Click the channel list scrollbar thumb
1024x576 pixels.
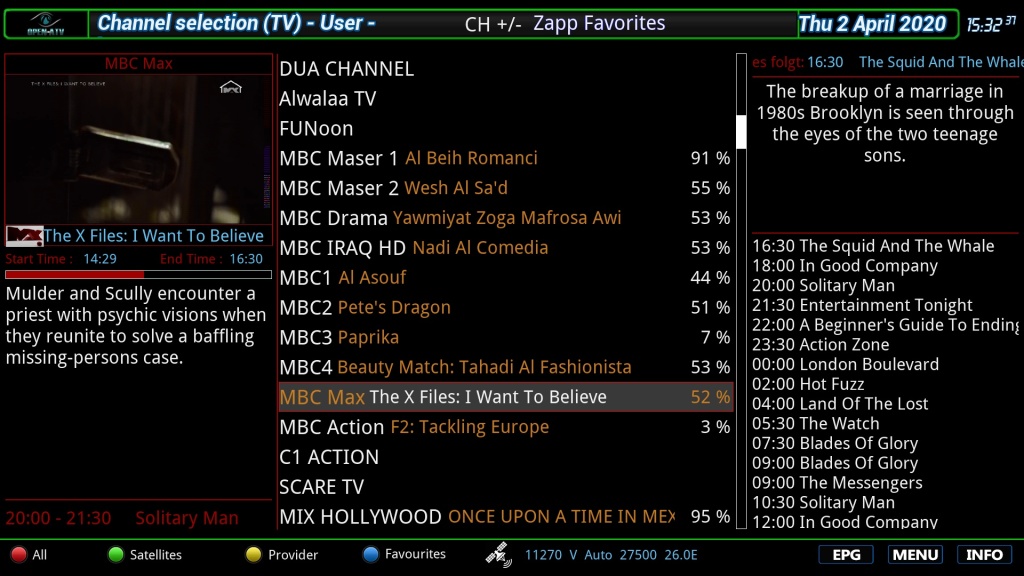(741, 131)
